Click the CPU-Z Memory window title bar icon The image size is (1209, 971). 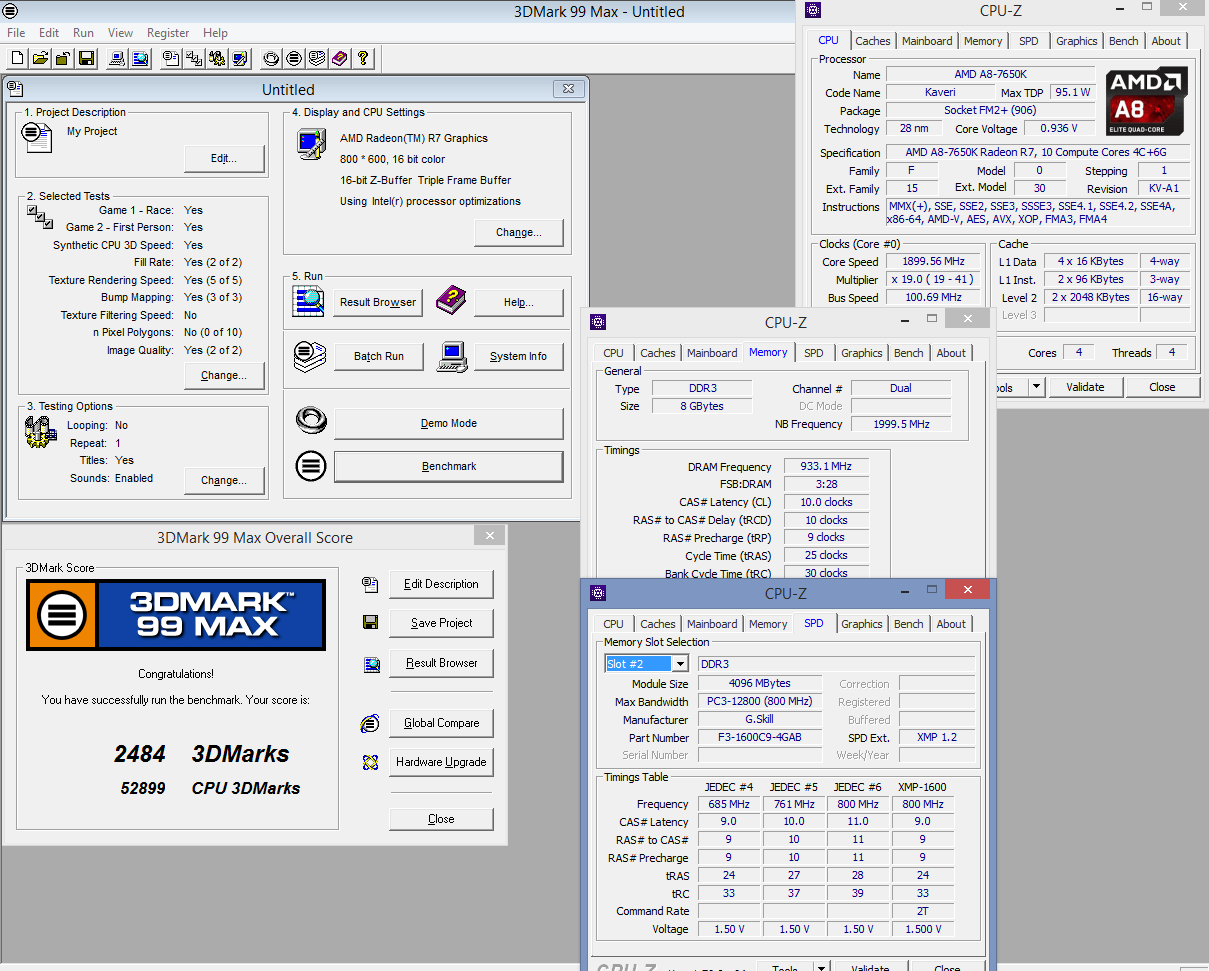point(598,321)
